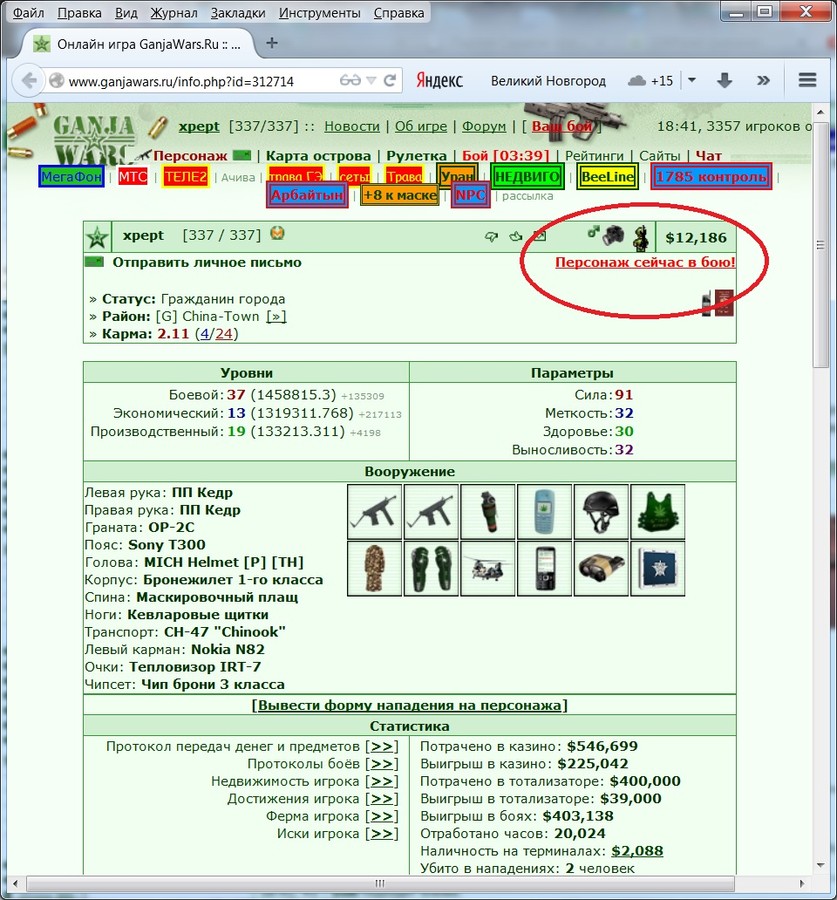Click the green star syndicate icon beside xpept
This screenshot has height=900, width=837.
(97, 237)
